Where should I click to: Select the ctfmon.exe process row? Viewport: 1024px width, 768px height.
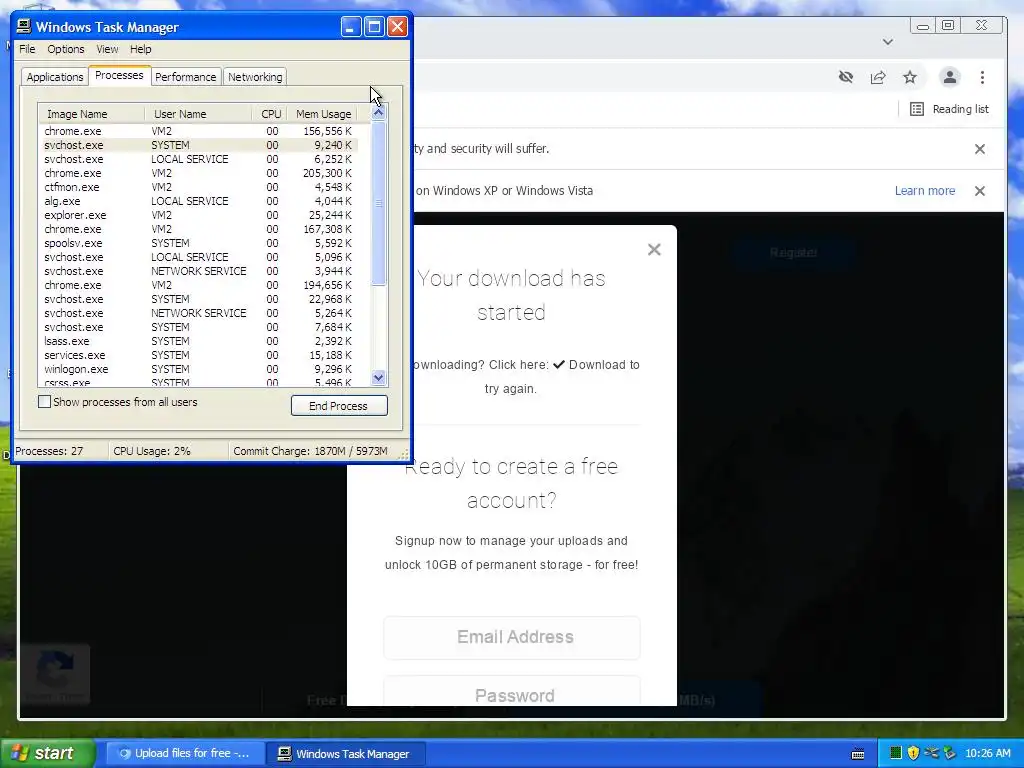pyautogui.click(x=199, y=187)
